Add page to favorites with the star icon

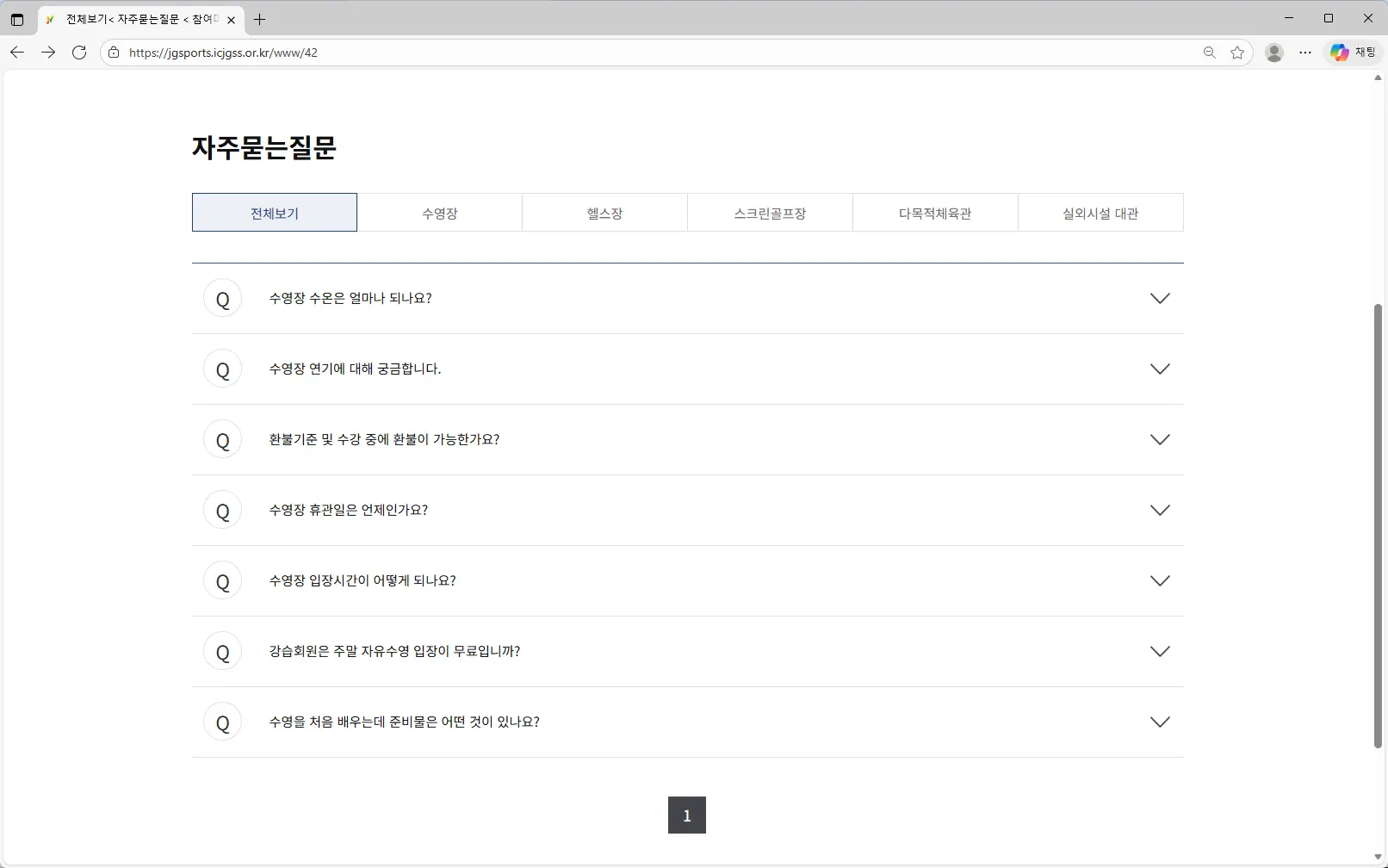tap(1238, 53)
